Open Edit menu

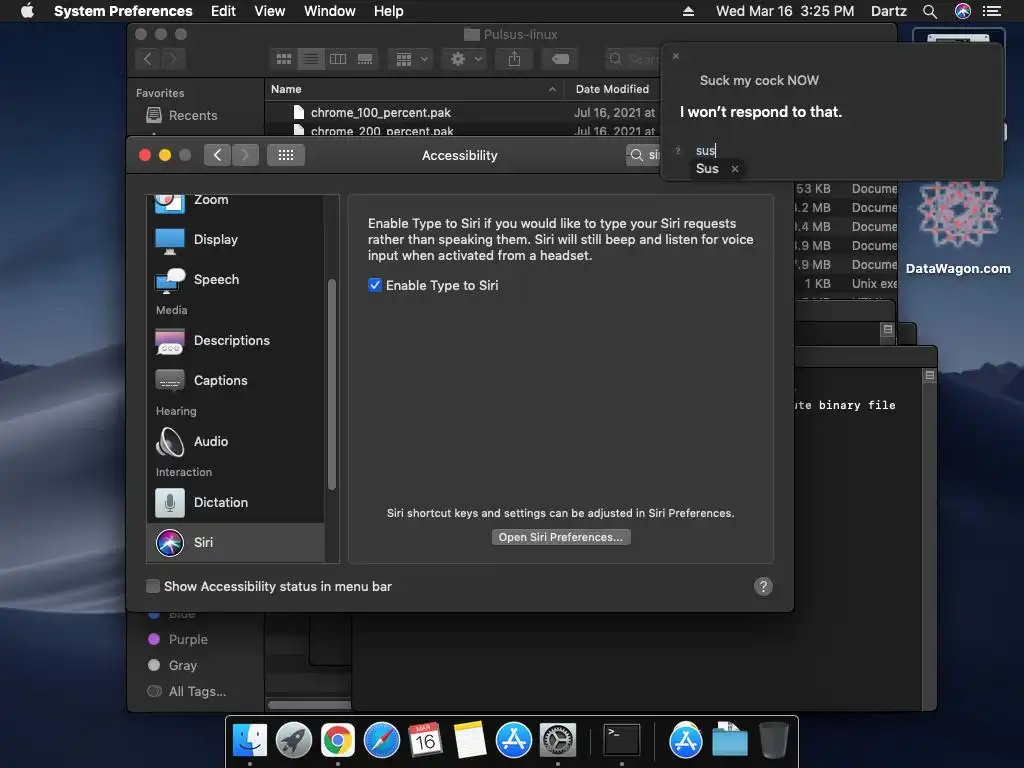tap(223, 11)
